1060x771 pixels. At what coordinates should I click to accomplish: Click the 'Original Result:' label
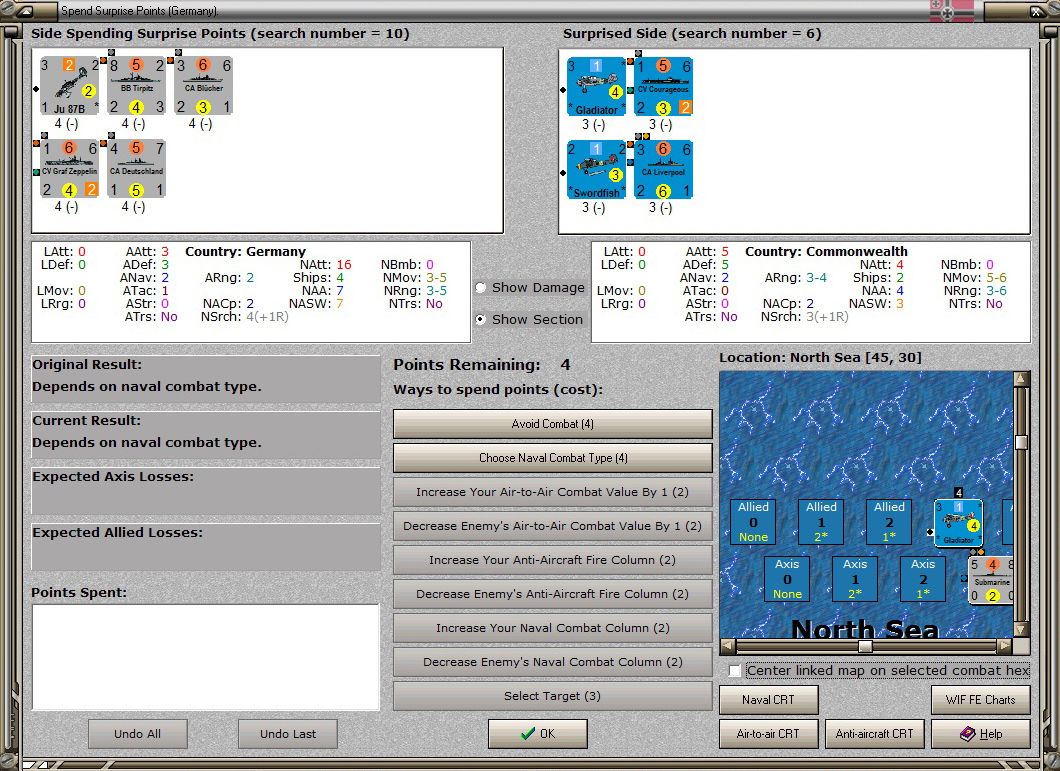[87, 365]
